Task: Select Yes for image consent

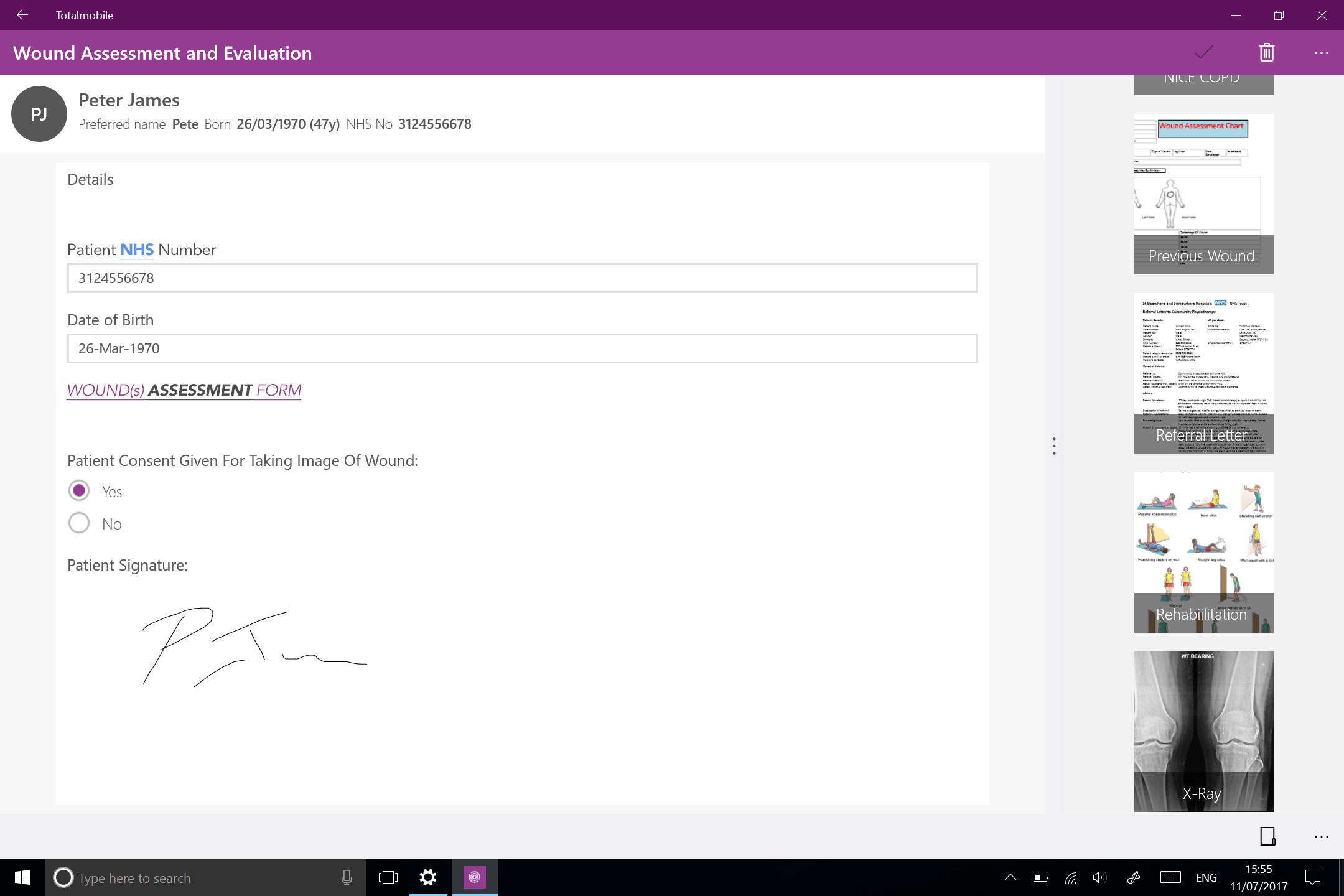Action: point(79,491)
